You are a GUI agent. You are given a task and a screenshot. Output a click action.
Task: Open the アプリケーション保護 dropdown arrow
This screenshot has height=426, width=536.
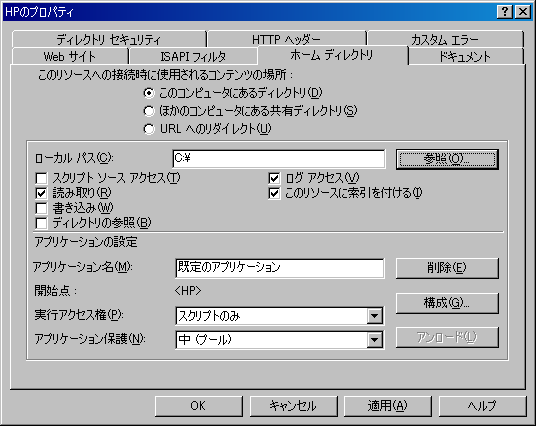click(x=375, y=340)
